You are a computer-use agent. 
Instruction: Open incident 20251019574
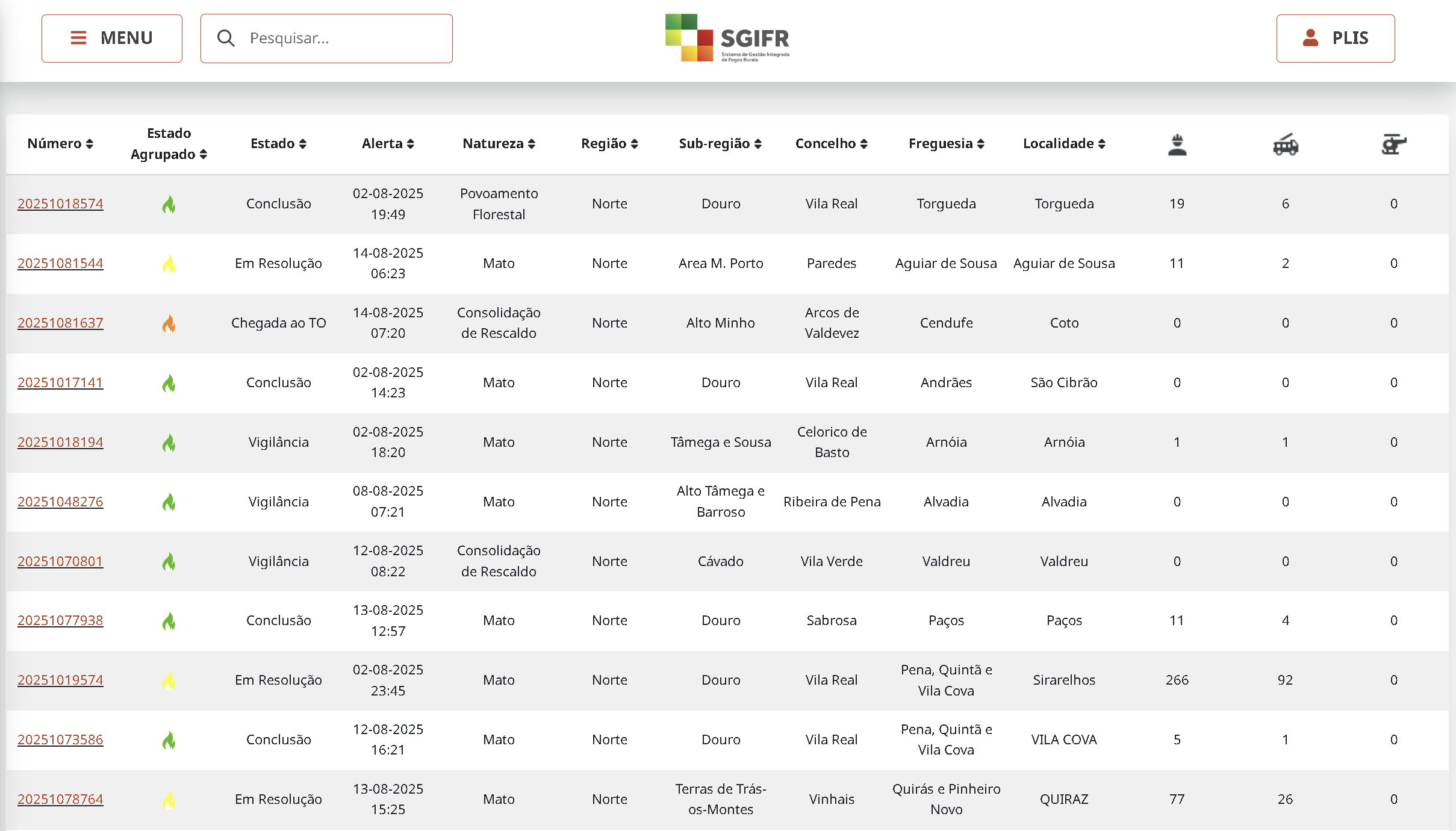(60, 680)
